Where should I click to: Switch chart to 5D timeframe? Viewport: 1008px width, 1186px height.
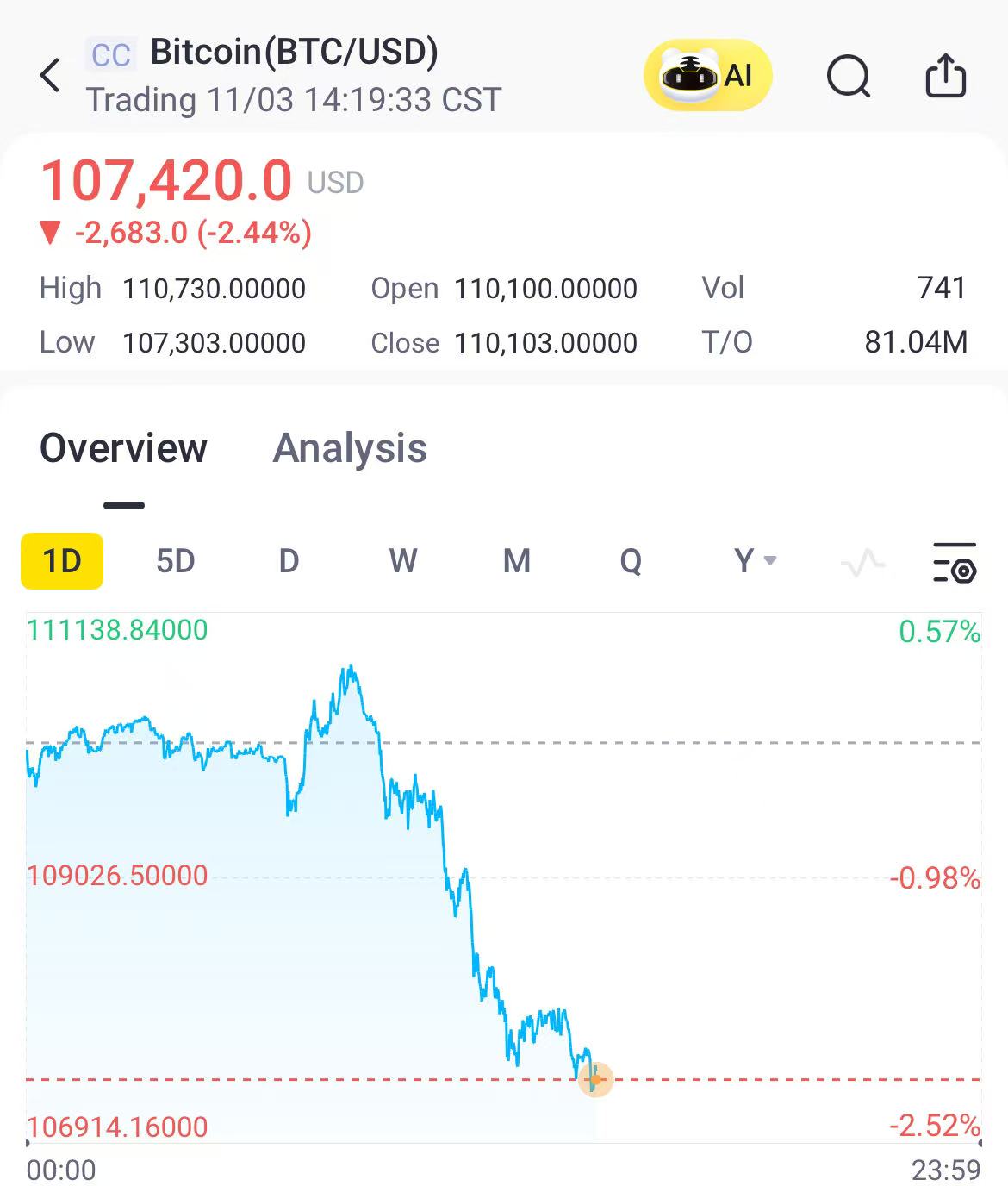176,561
